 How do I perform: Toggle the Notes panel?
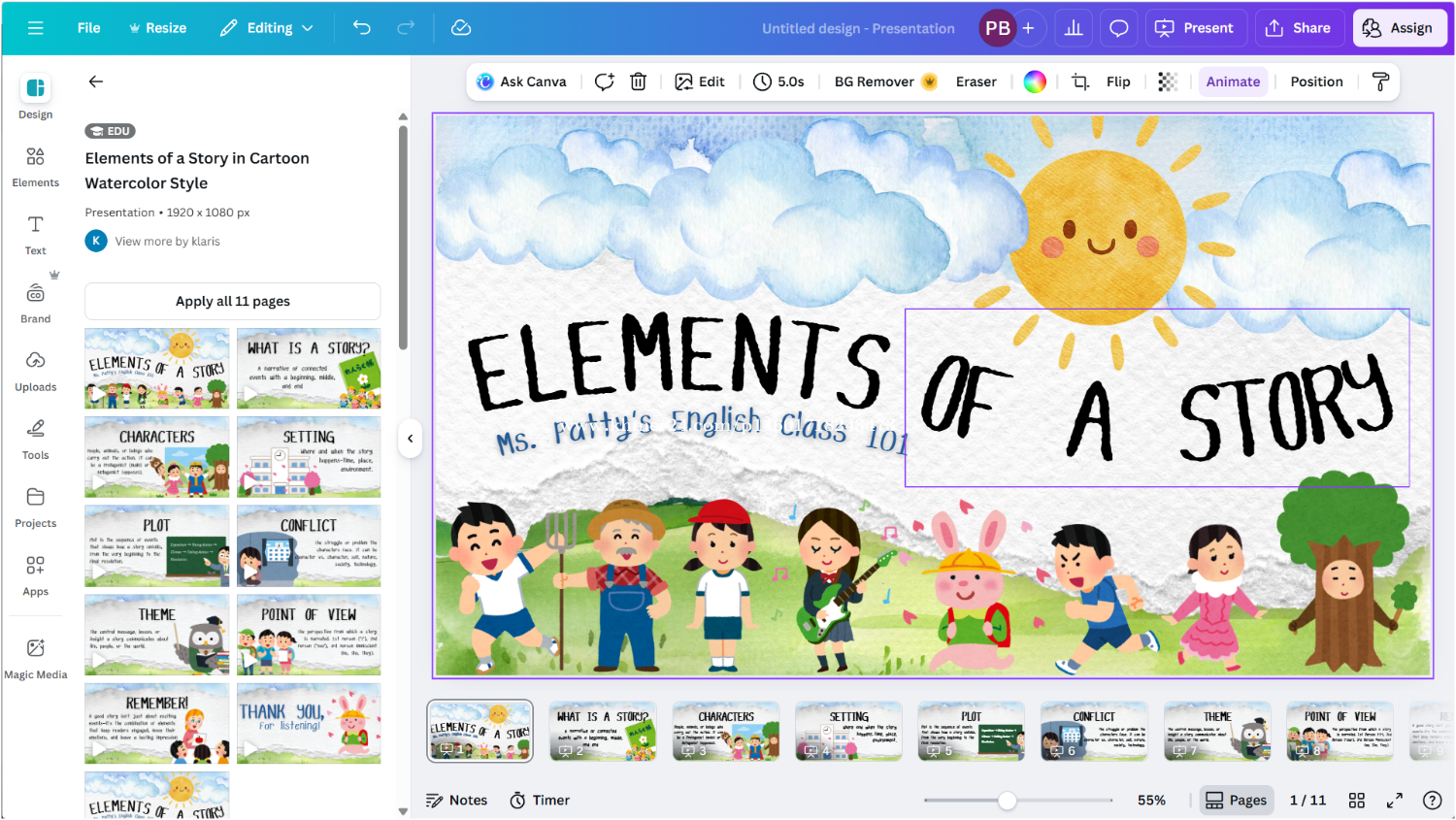457,800
